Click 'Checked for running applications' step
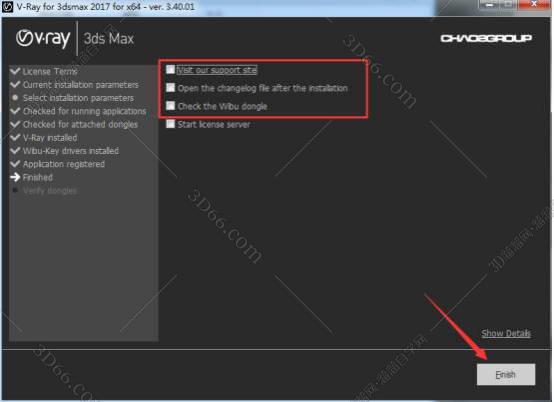Screen dimensions: 554x402 (84, 111)
